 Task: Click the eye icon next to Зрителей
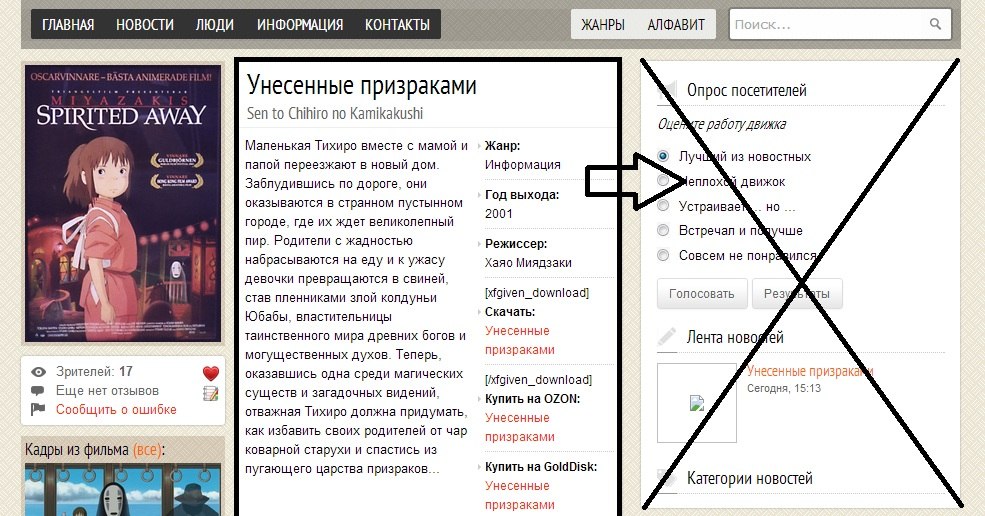pyautogui.click(x=38, y=372)
